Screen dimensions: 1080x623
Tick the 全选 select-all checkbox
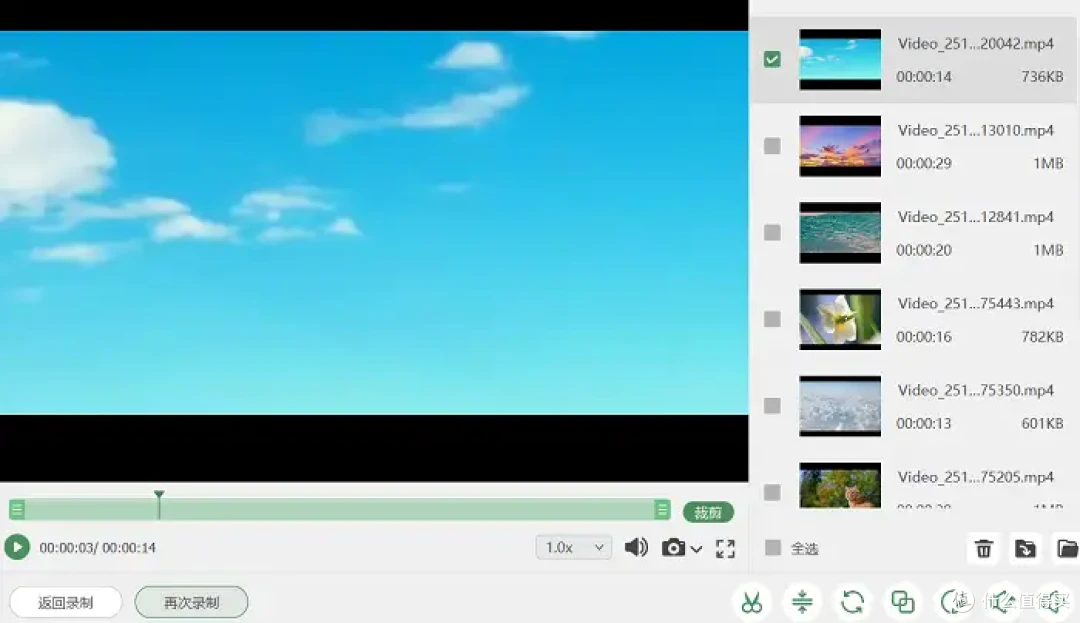tap(773, 548)
